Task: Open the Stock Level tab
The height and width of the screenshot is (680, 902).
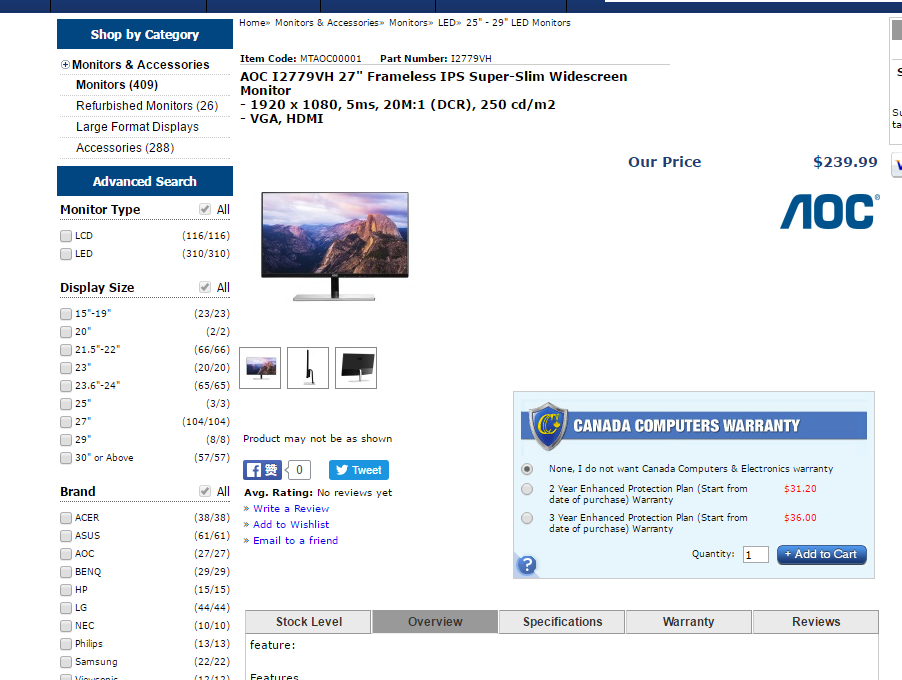Action: tap(308, 622)
